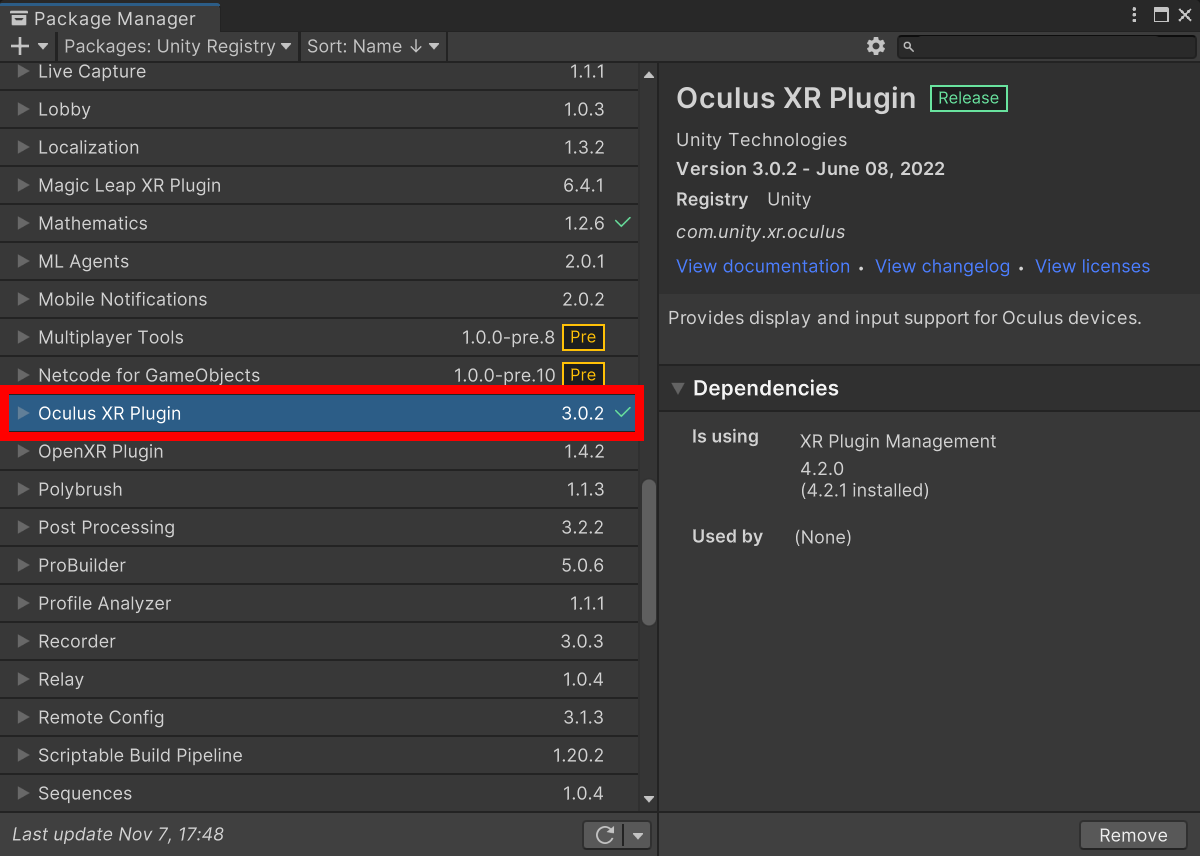Click the Last update Nov 7 status text
The width and height of the screenshot is (1200, 856).
118,834
